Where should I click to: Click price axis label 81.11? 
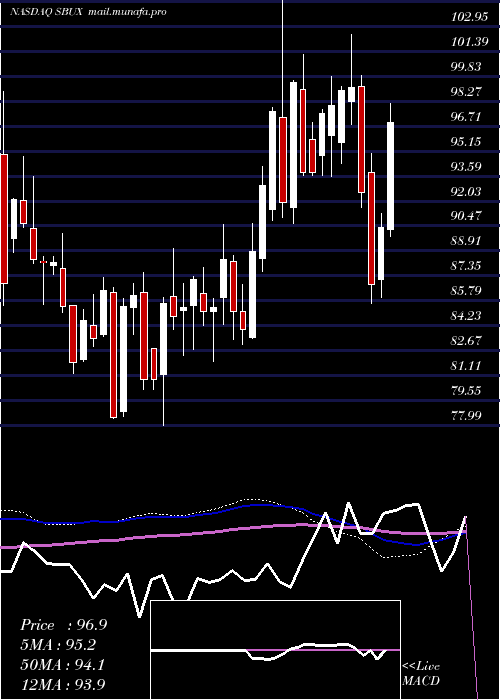(x=467, y=366)
